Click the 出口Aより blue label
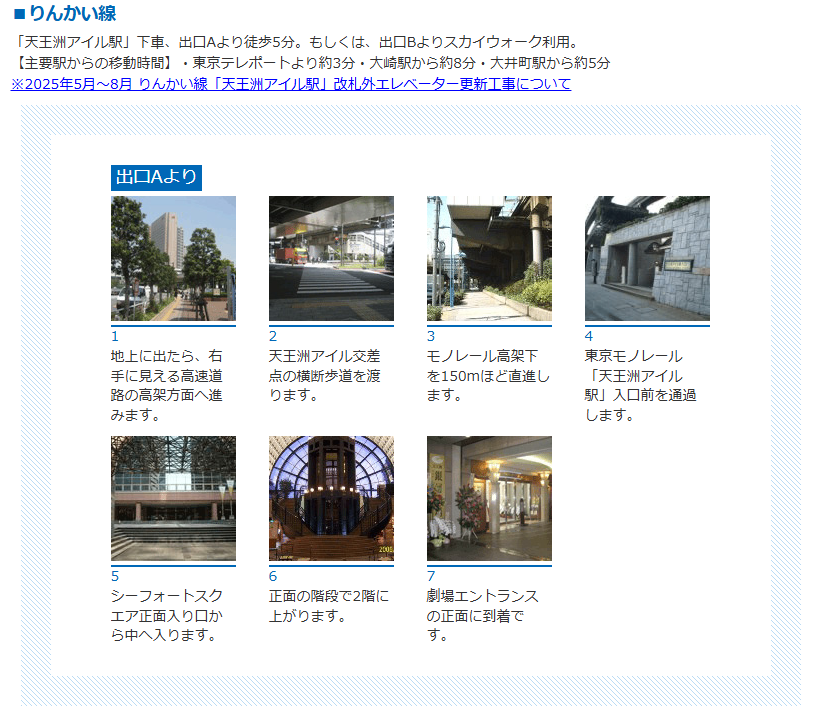The width and height of the screenshot is (835, 724). tap(156, 177)
